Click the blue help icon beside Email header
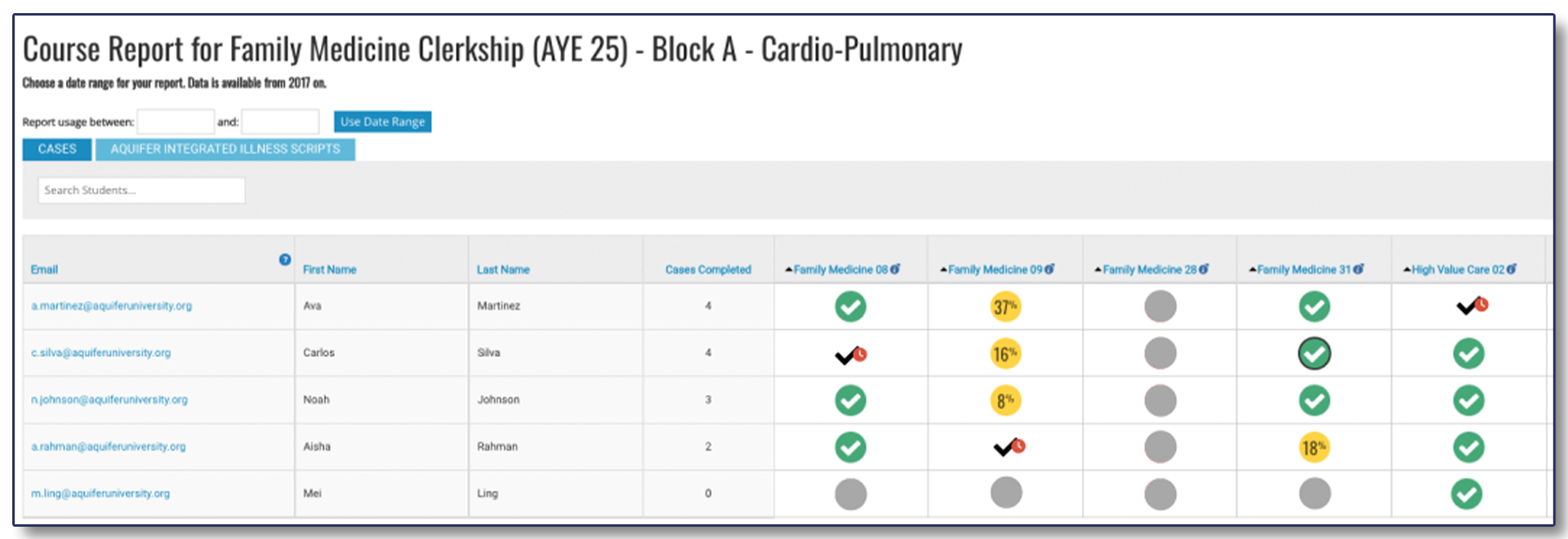Screen dimensions: 1568x539 (x=284, y=260)
